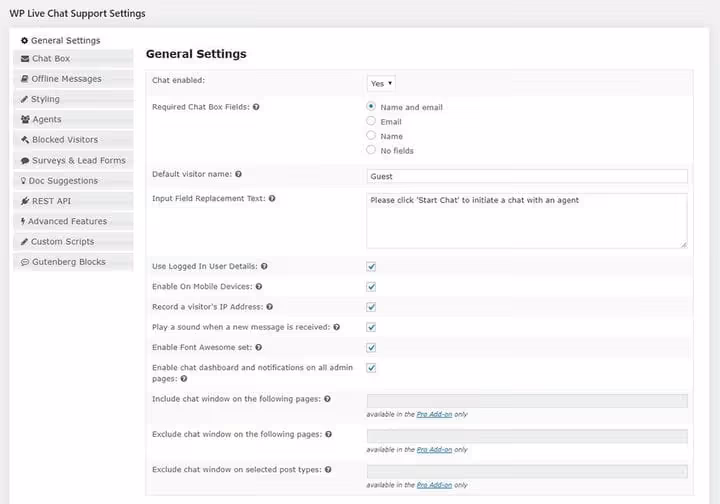Viewport: 720px width, 504px height.
Task: Select the 'Name' radio option
Action: tap(371, 135)
